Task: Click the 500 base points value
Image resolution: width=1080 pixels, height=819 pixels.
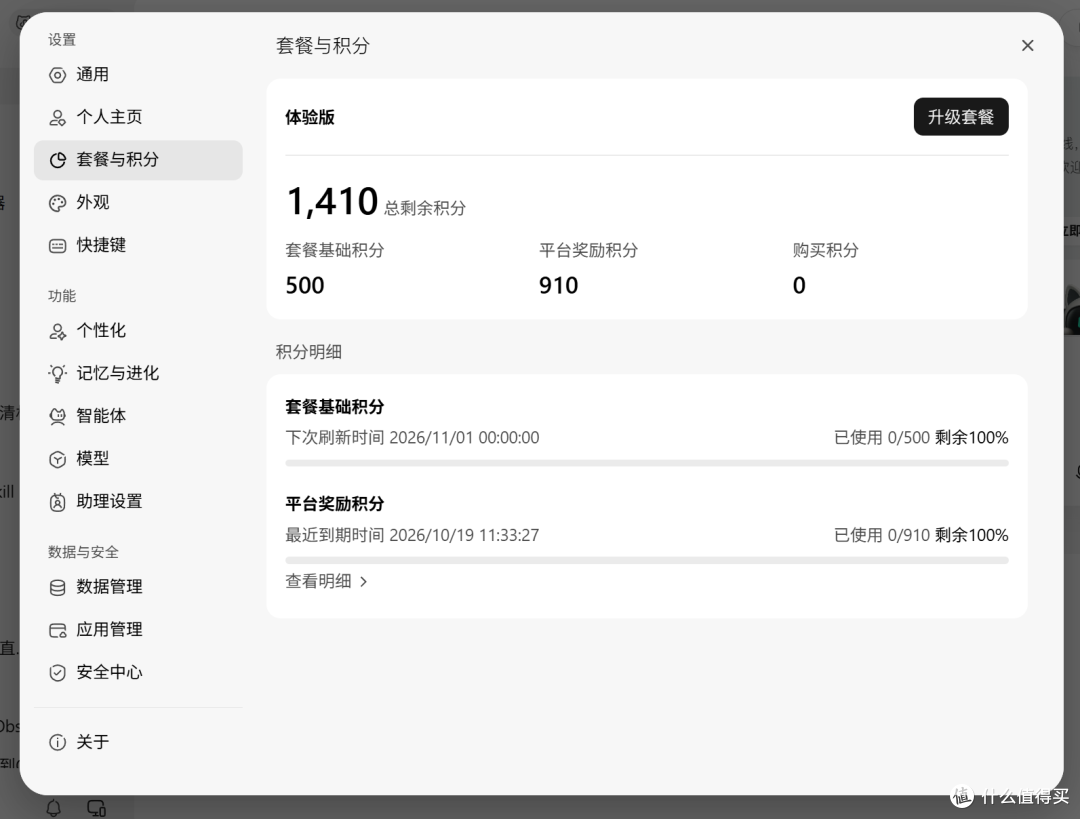Action: pos(304,286)
